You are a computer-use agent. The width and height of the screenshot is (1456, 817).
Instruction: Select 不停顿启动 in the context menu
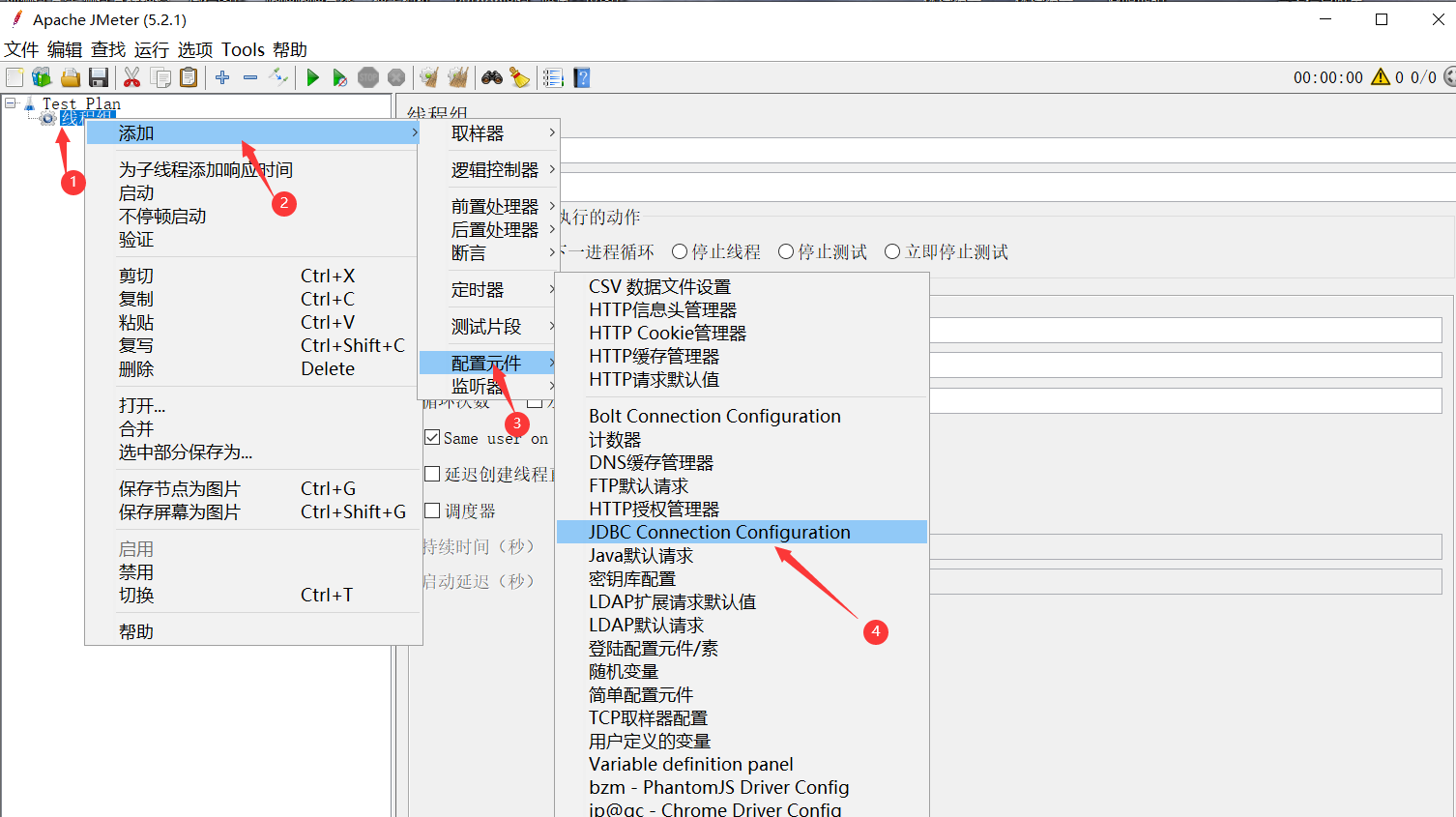pos(253,216)
